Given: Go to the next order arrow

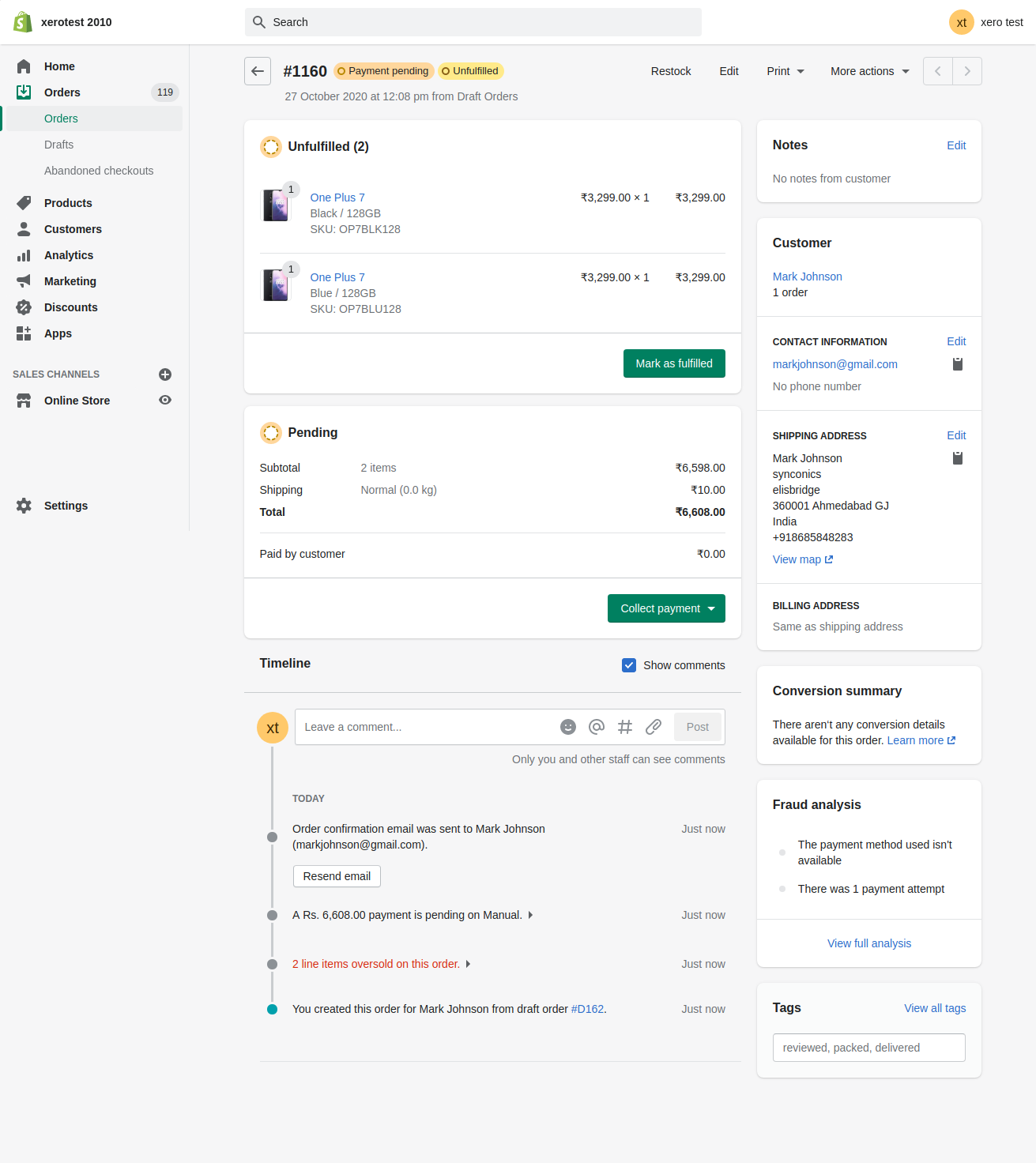Looking at the screenshot, I should pyautogui.click(x=967, y=71).
